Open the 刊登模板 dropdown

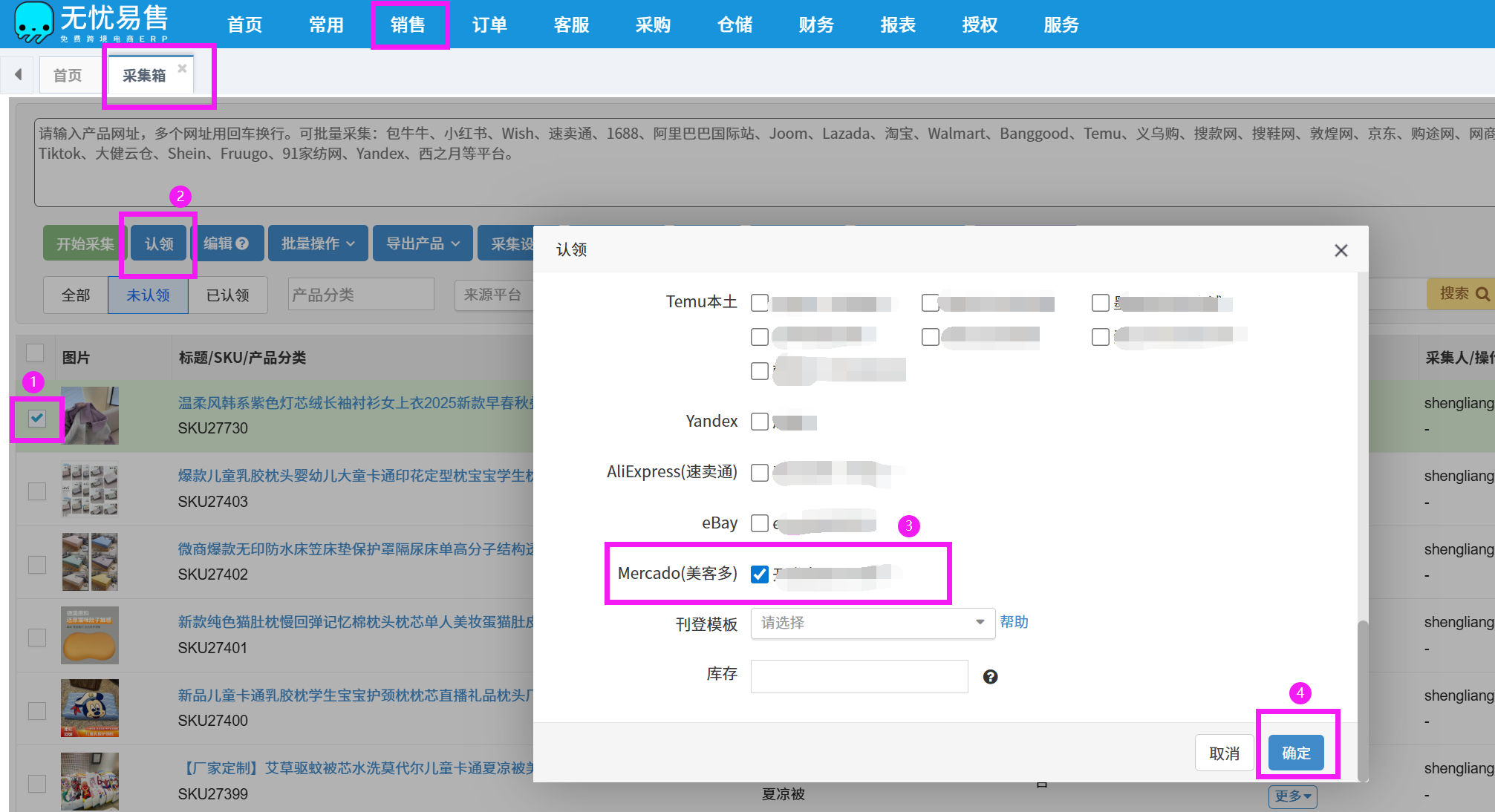(x=873, y=623)
